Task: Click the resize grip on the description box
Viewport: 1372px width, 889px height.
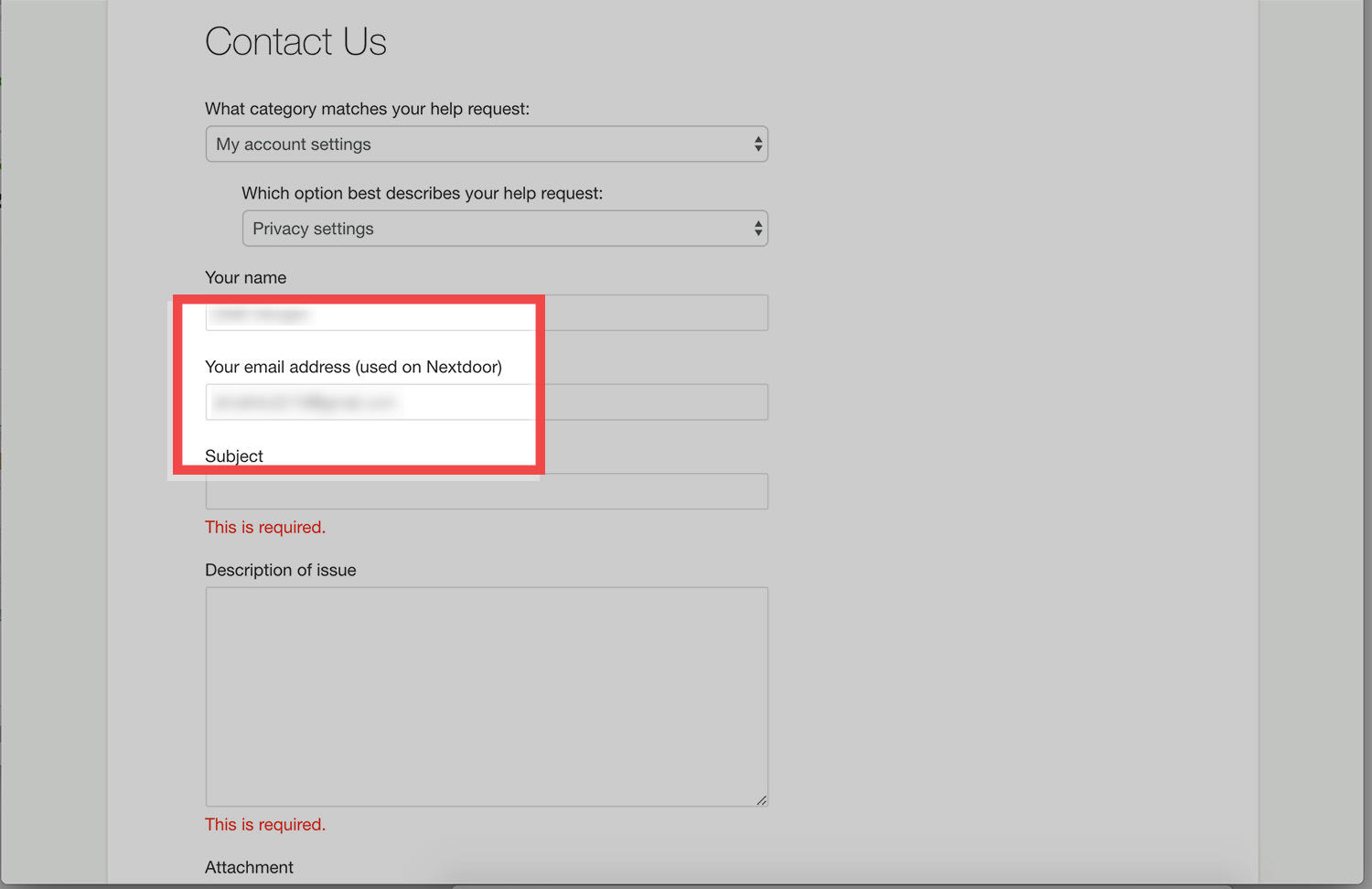Action: tap(761, 799)
